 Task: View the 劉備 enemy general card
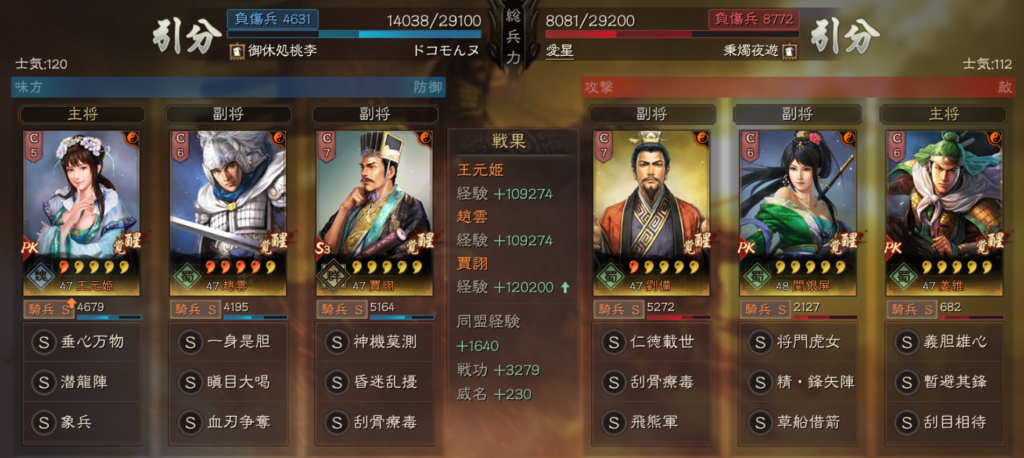pyautogui.click(x=651, y=212)
